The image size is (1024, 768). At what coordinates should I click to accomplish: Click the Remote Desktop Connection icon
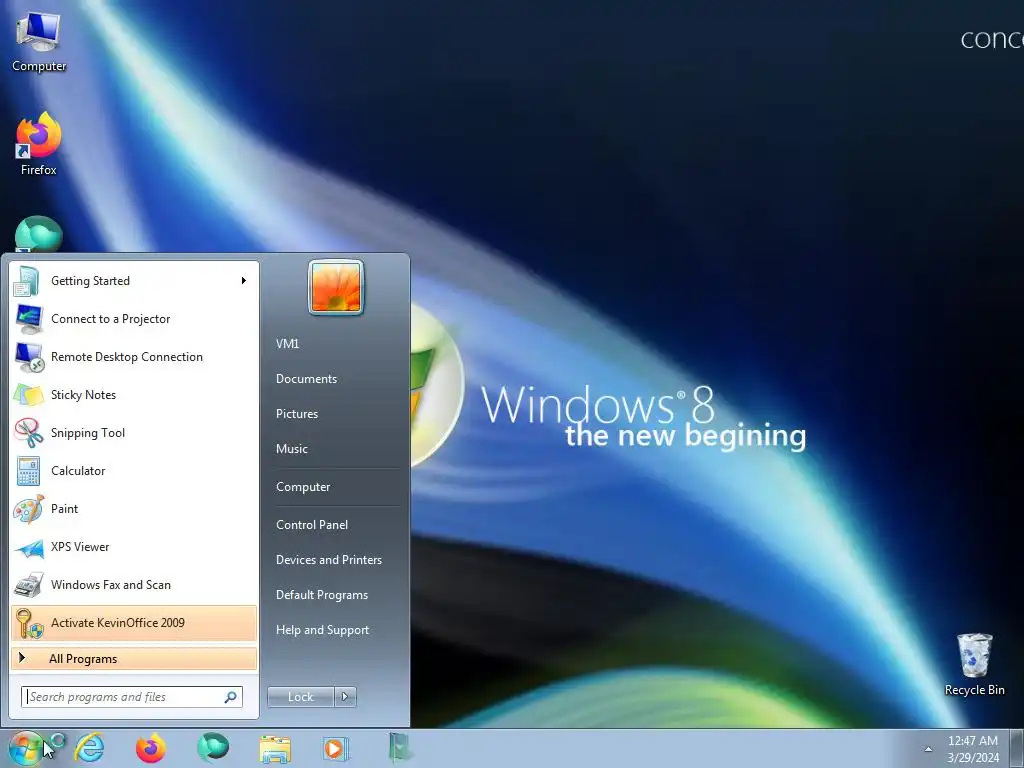[29, 357]
